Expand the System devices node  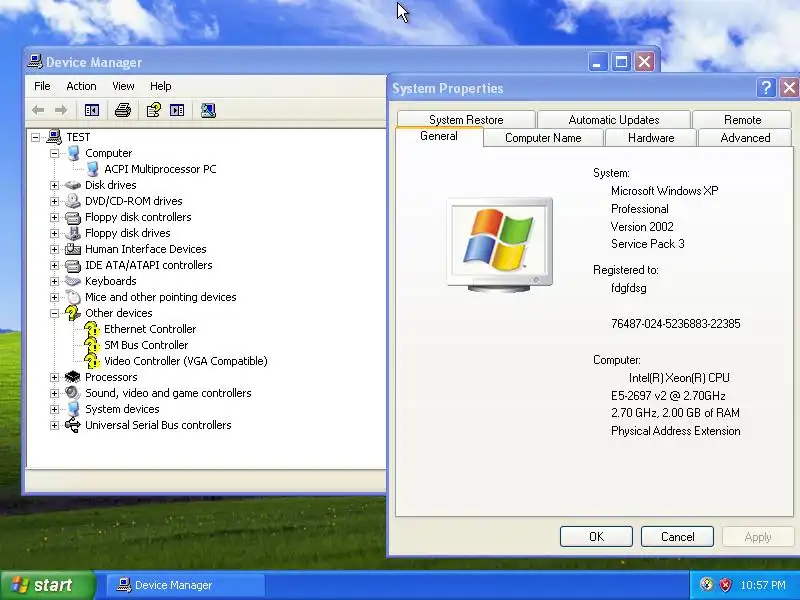coord(54,409)
